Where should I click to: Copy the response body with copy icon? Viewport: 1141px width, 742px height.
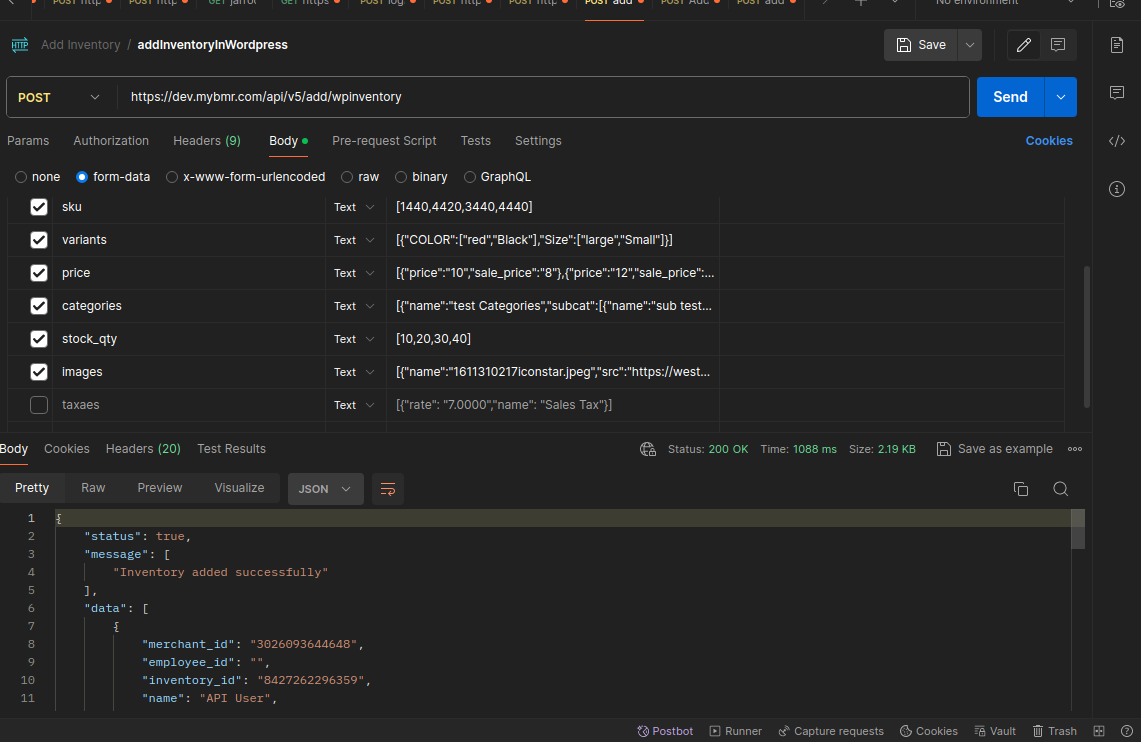click(x=1020, y=489)
